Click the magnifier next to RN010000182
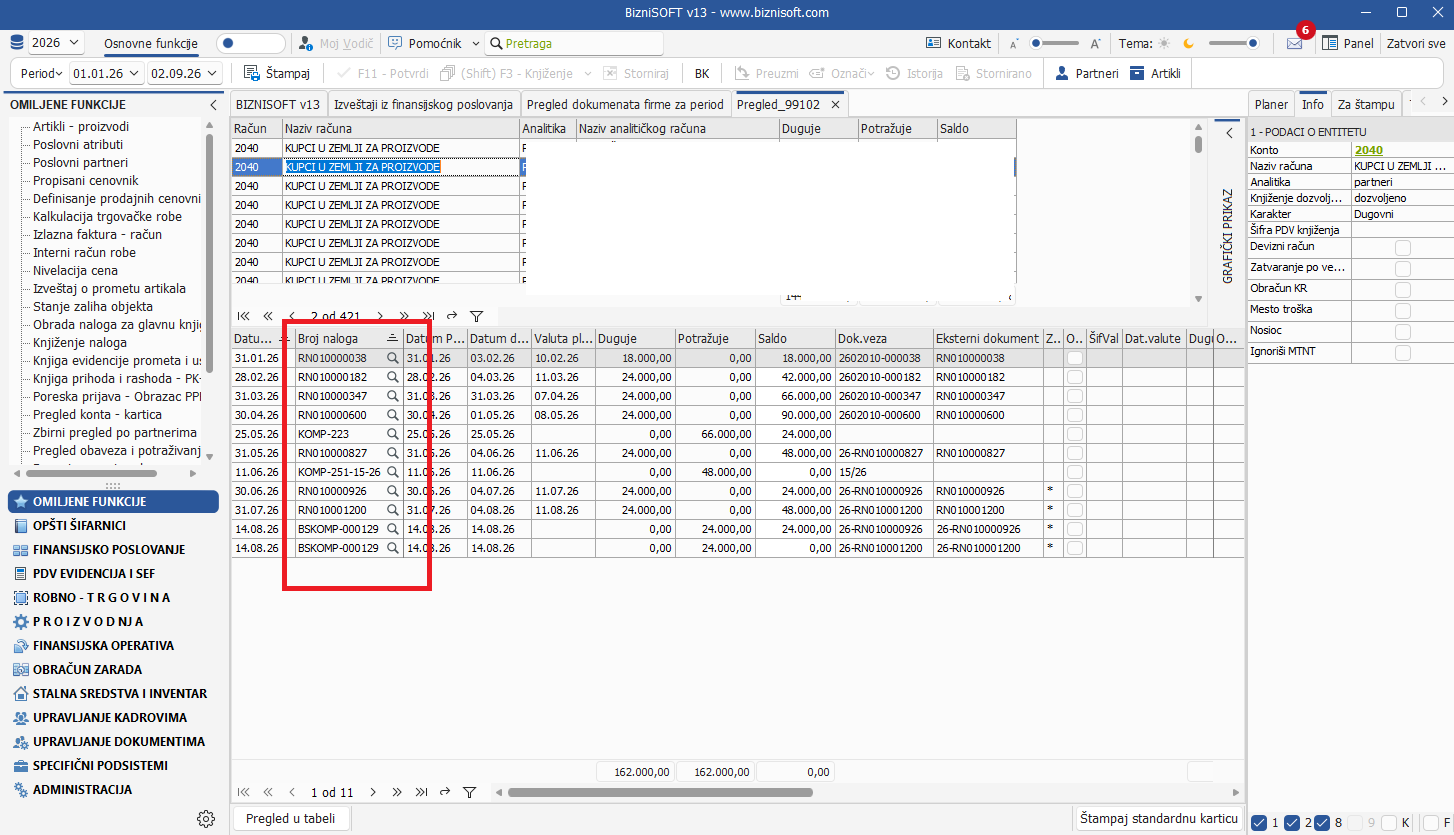Screen dimensions: 1454x835 [x=393, y=377]
